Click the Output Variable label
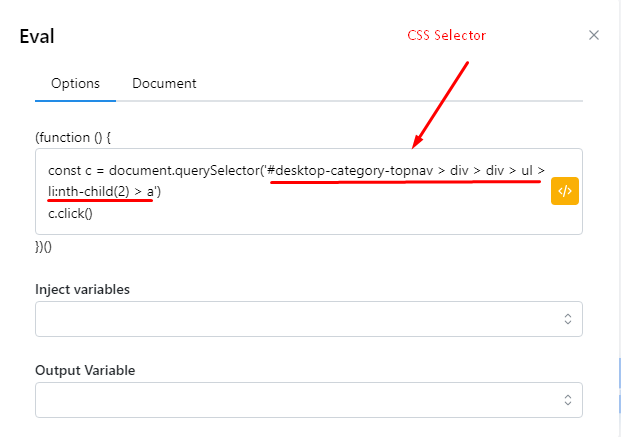This screenshot has width=621, height=437. pos(85,370)
